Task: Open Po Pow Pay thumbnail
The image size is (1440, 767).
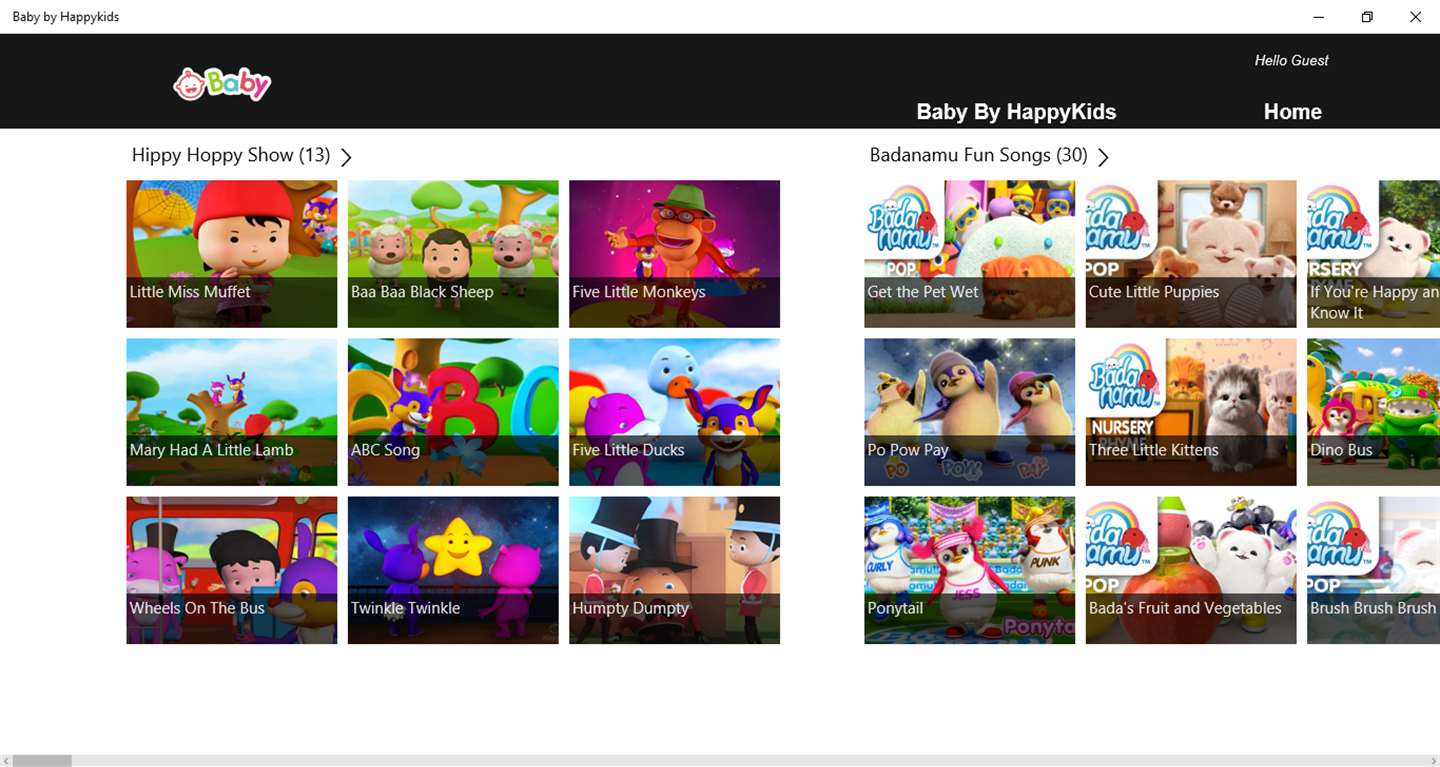Action: coord(970,412)
